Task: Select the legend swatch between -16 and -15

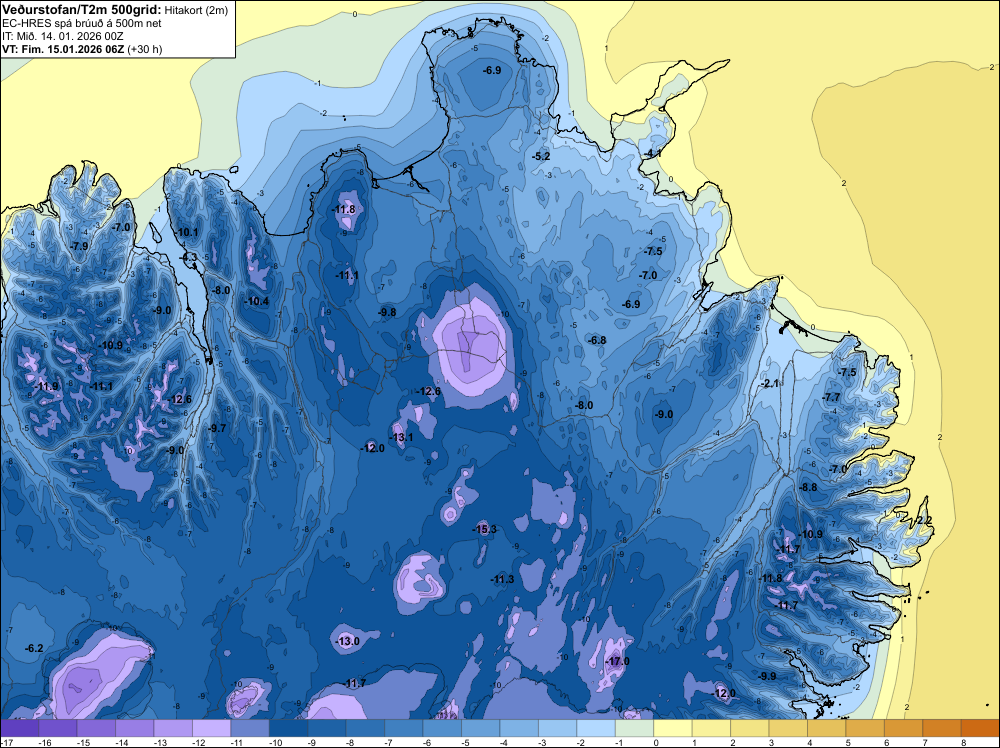Action: (58, 728)
